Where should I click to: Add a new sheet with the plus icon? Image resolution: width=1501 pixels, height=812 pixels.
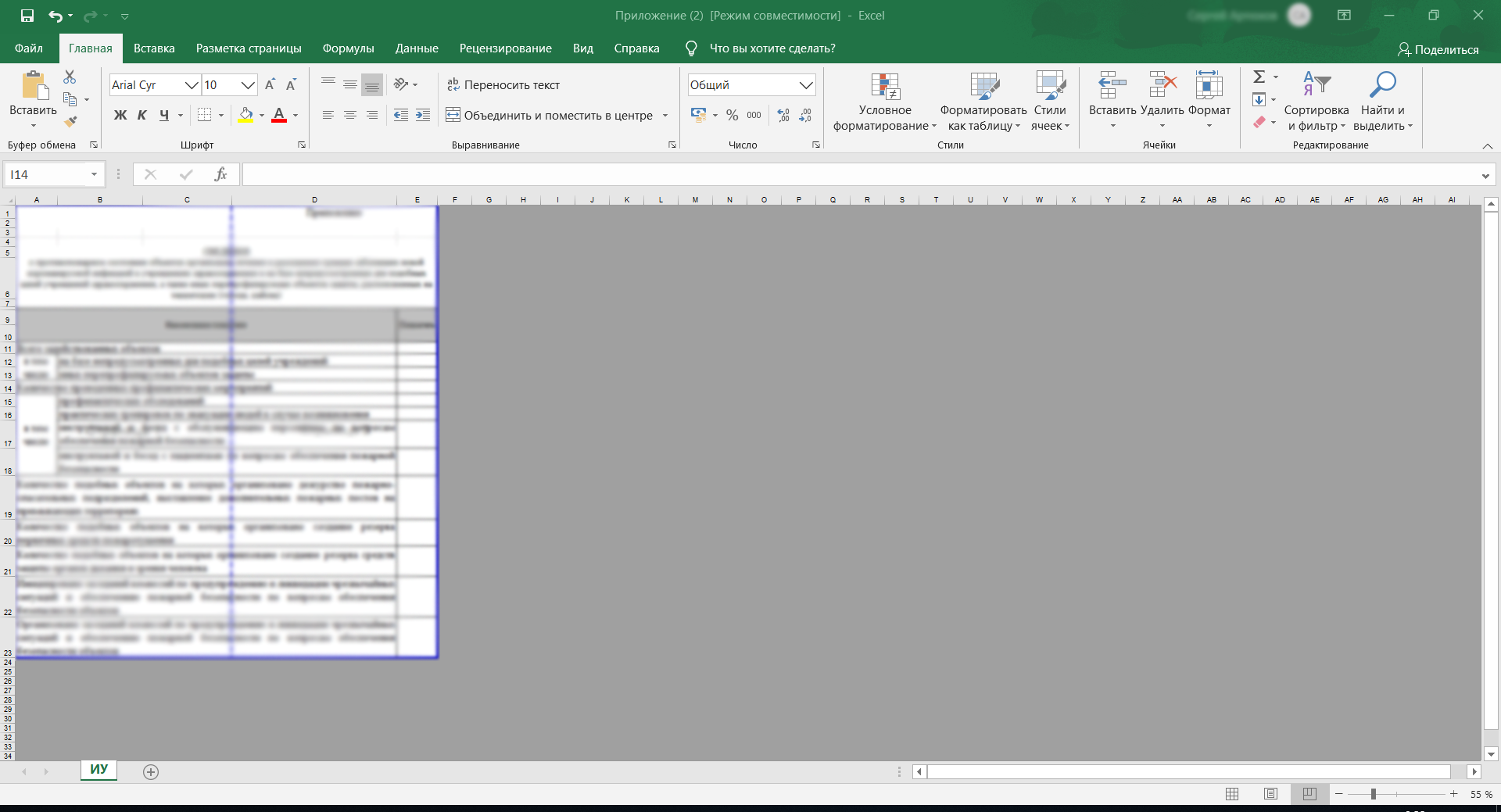coord(151,772)
